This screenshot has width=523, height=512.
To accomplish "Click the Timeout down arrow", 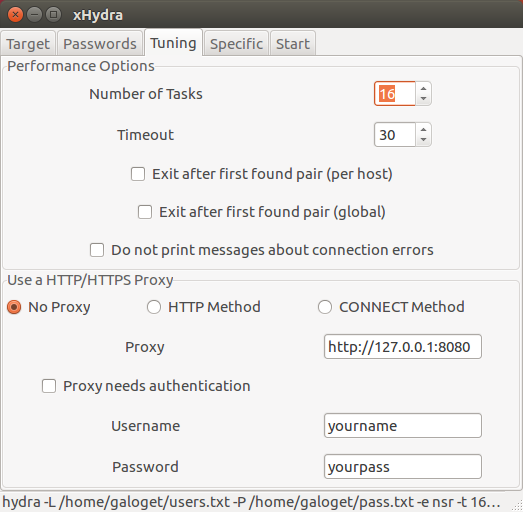I will (x=423, y=140).
